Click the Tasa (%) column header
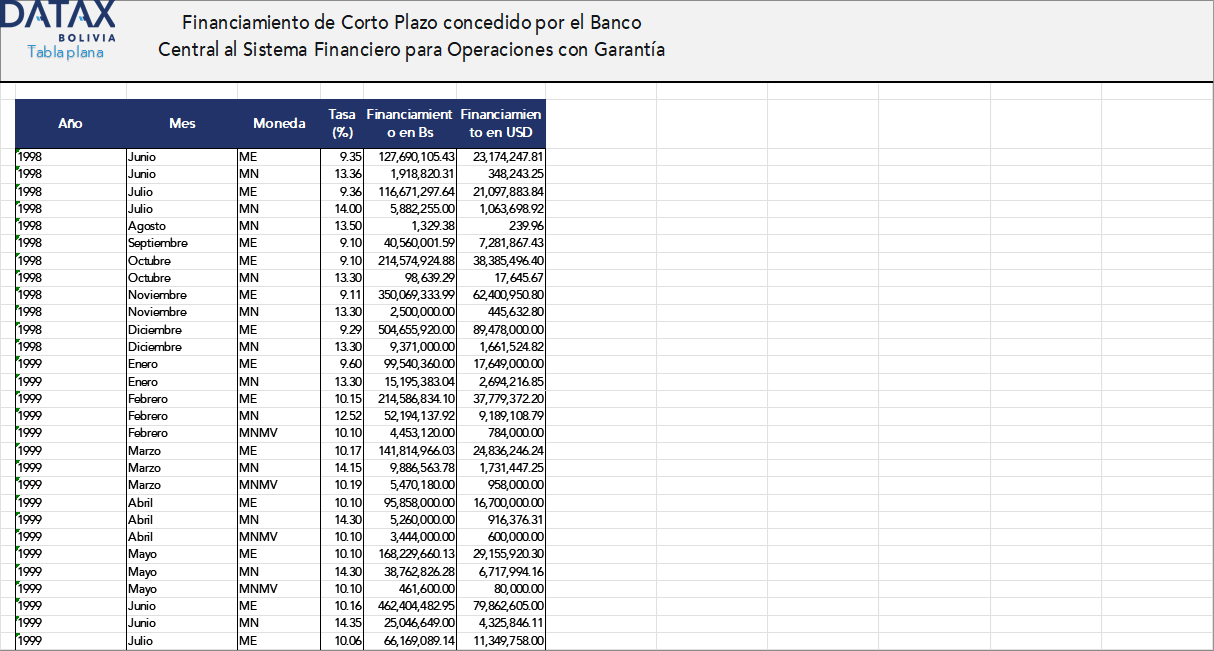This screenshot has height=651, width=1214. (341, 123)
